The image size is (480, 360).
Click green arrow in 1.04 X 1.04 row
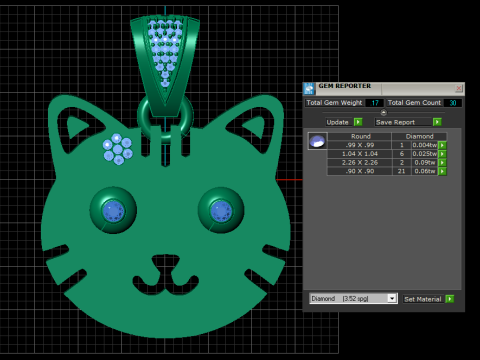click(x=442, y=154)
